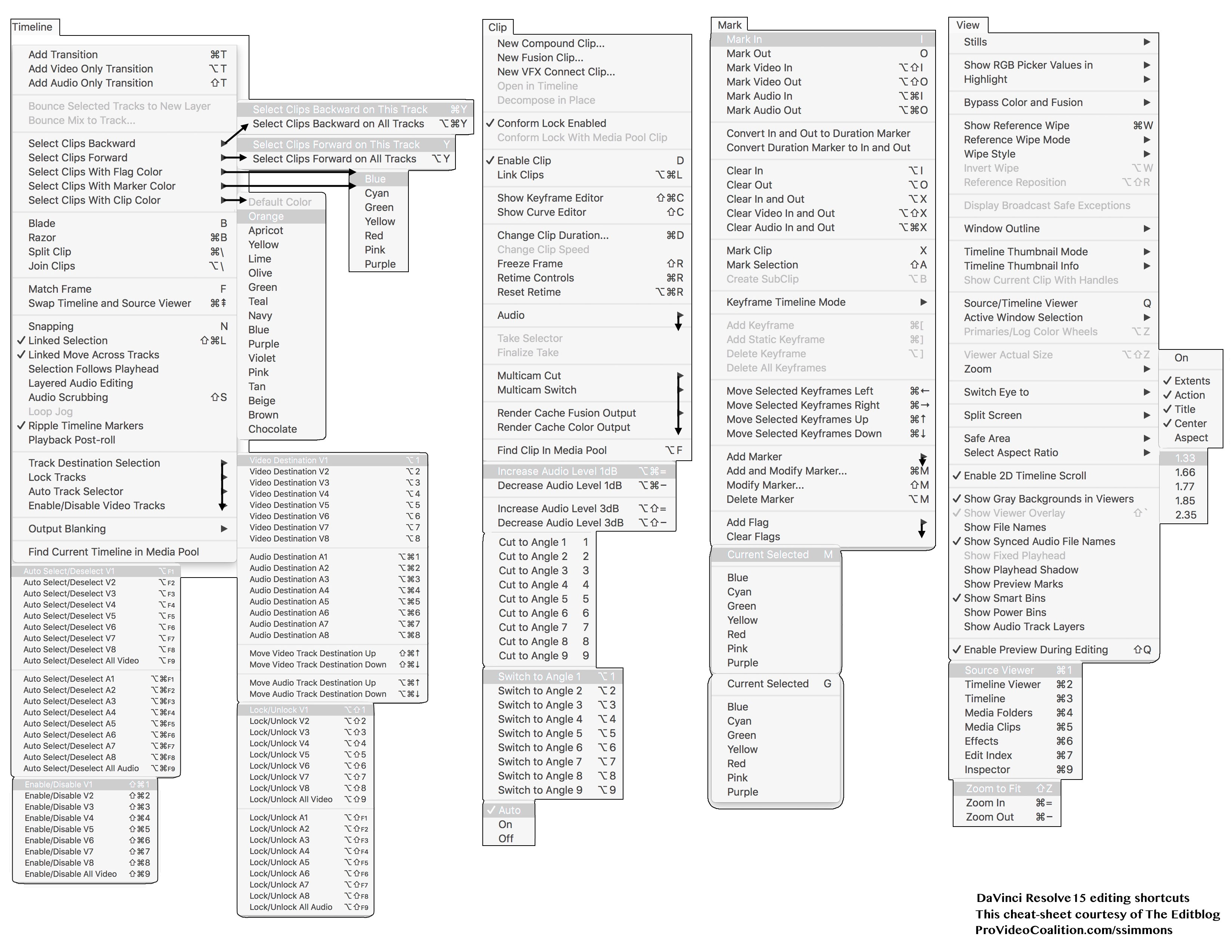Select Audio Destination A5
The image size is (1232, 952).
[x=332, y=601]
